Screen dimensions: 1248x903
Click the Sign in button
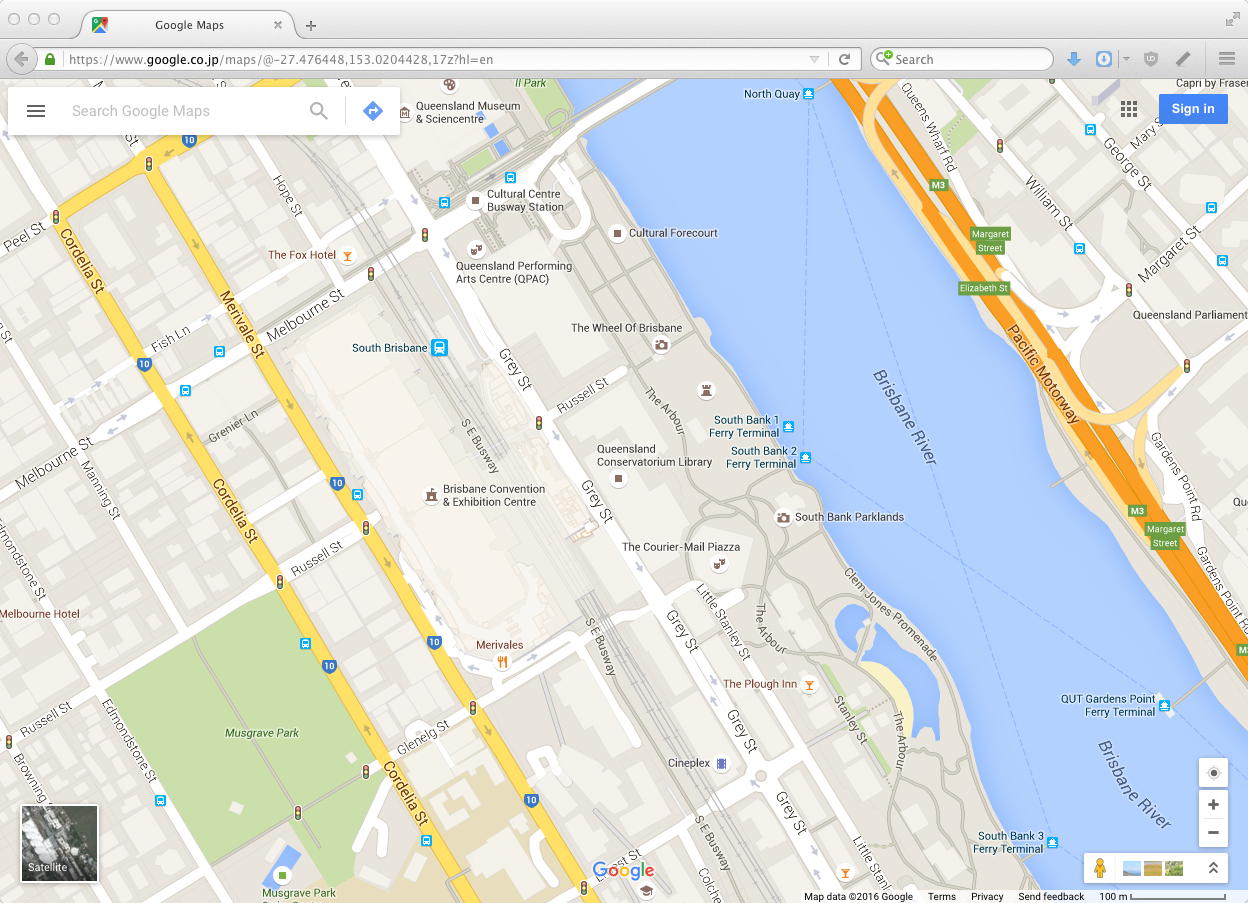[1193, 109]
